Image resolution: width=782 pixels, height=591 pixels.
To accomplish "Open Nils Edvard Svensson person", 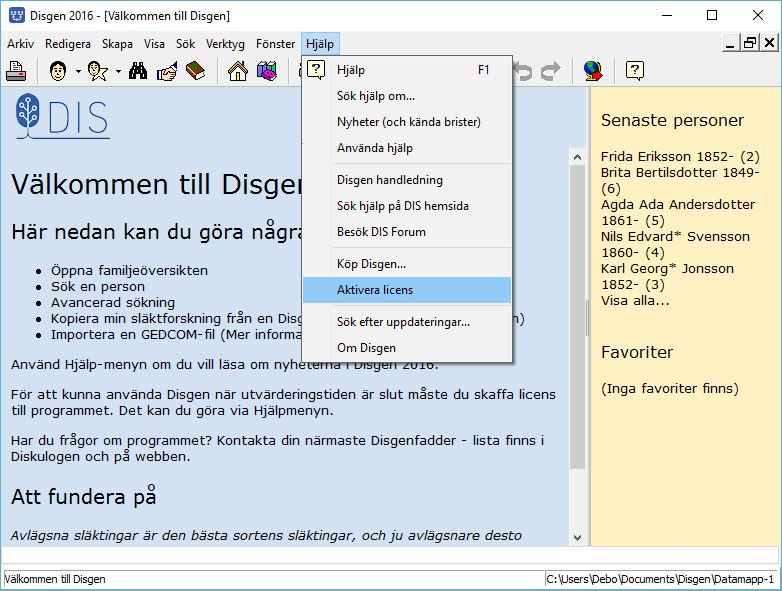I will [675, 244].
